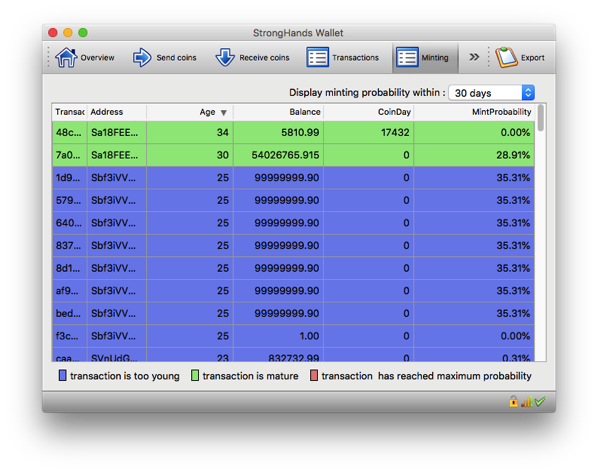Select the transaction row 837...

(x=293, y=245)
